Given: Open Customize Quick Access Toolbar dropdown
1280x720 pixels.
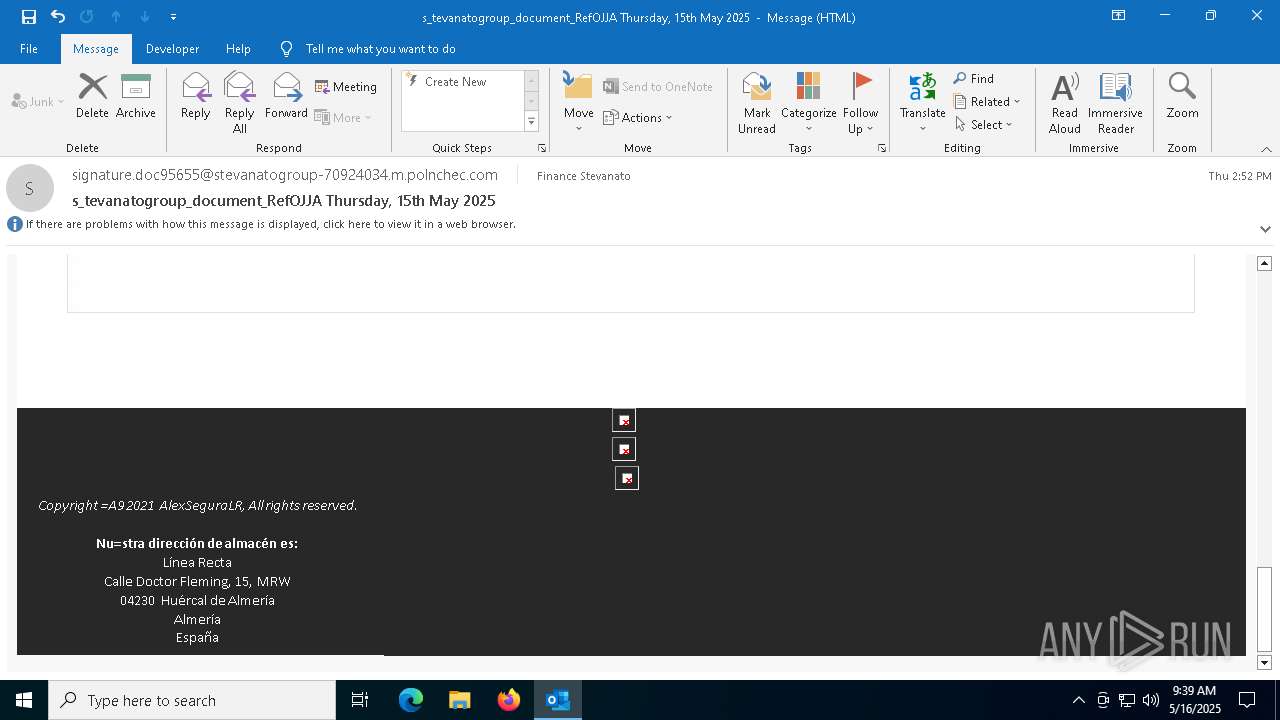Looking at the screenshot, I should (x=174, y=17).
